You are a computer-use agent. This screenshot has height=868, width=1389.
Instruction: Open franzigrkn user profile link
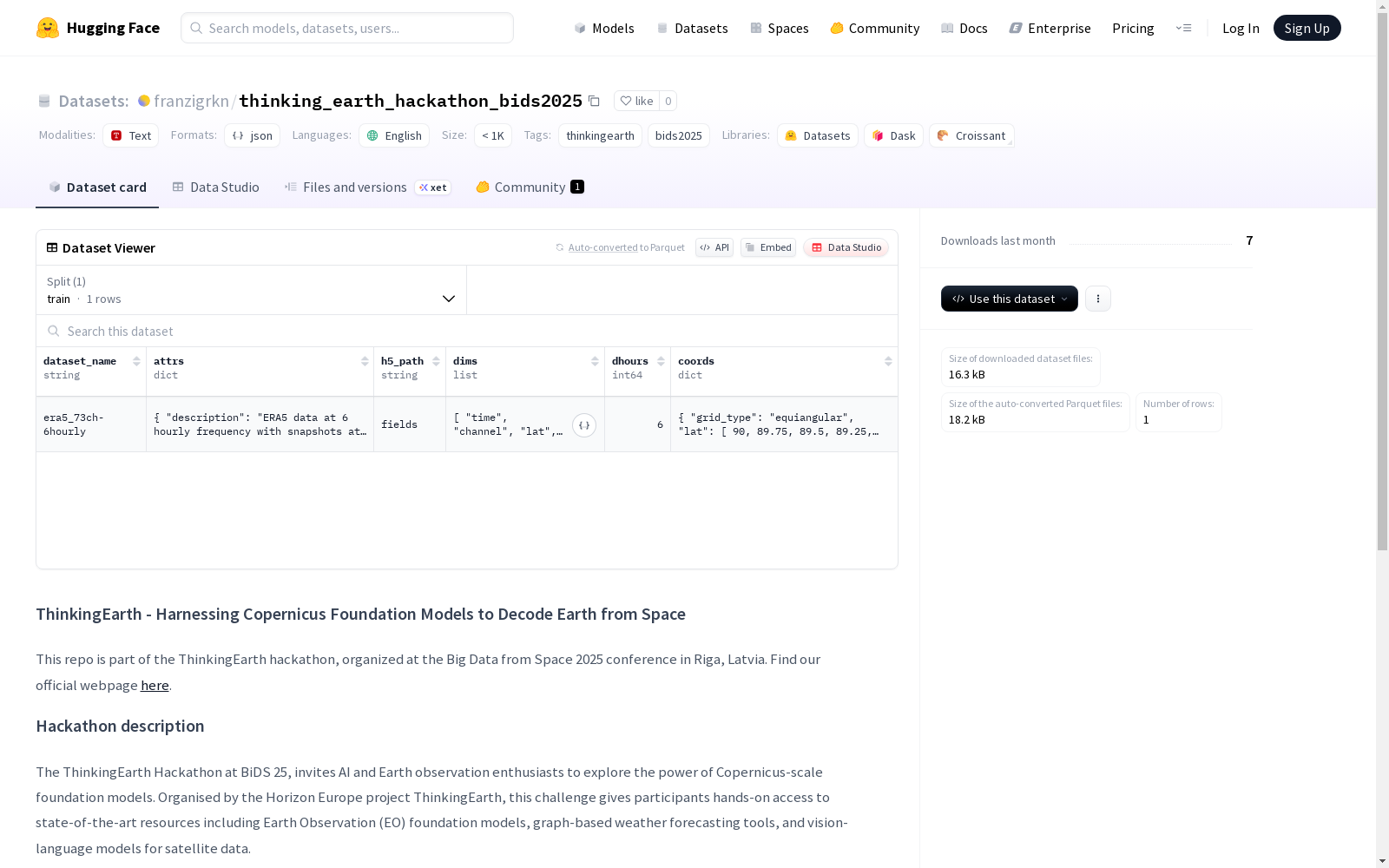pos(191,101)
